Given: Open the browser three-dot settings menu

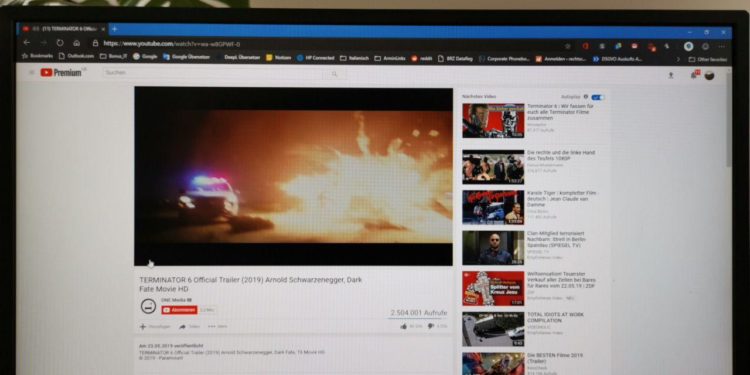Looking at the screenshot, I should pos(721,46).
